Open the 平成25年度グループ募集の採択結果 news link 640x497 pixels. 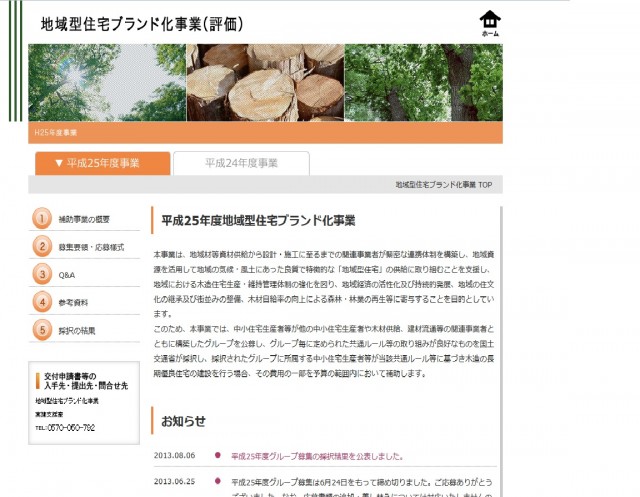coord(316,456)
